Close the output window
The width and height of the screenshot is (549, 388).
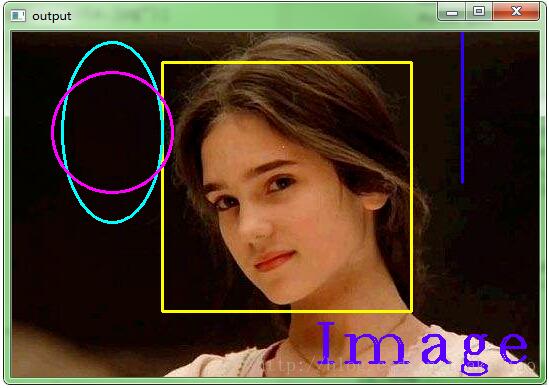click(516, 12)
